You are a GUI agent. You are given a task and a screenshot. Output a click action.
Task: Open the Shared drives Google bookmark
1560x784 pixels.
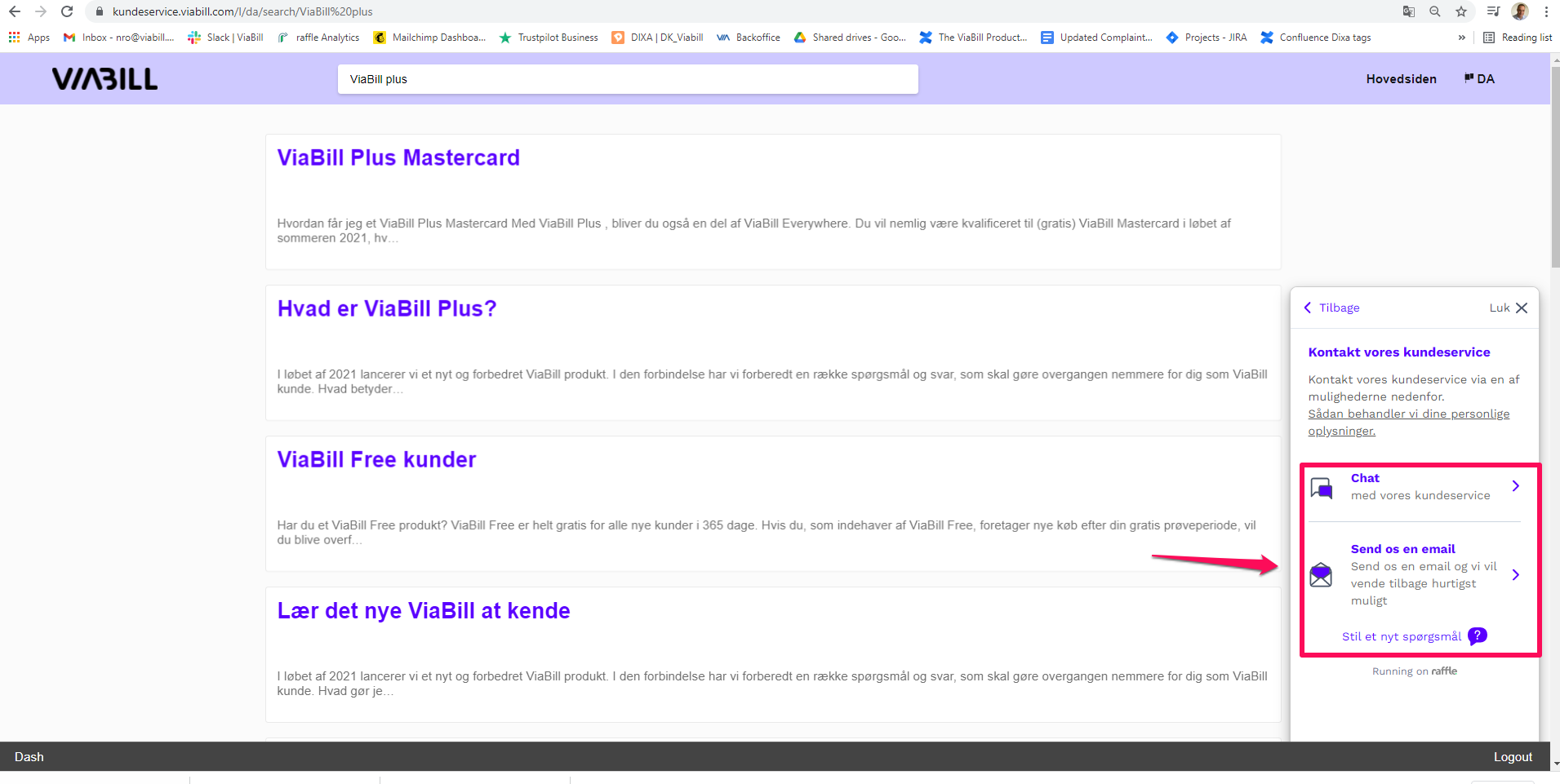point(850,38)
